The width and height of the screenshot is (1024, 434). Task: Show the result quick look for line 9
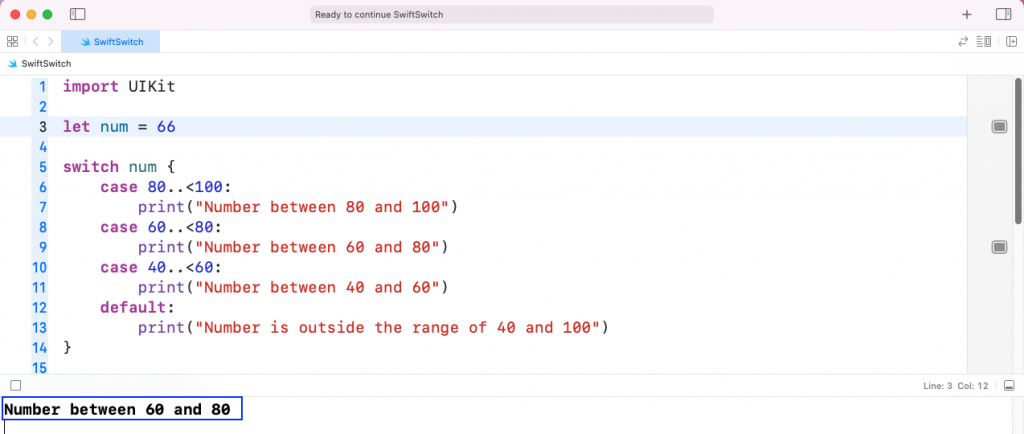tap(999, 247)
